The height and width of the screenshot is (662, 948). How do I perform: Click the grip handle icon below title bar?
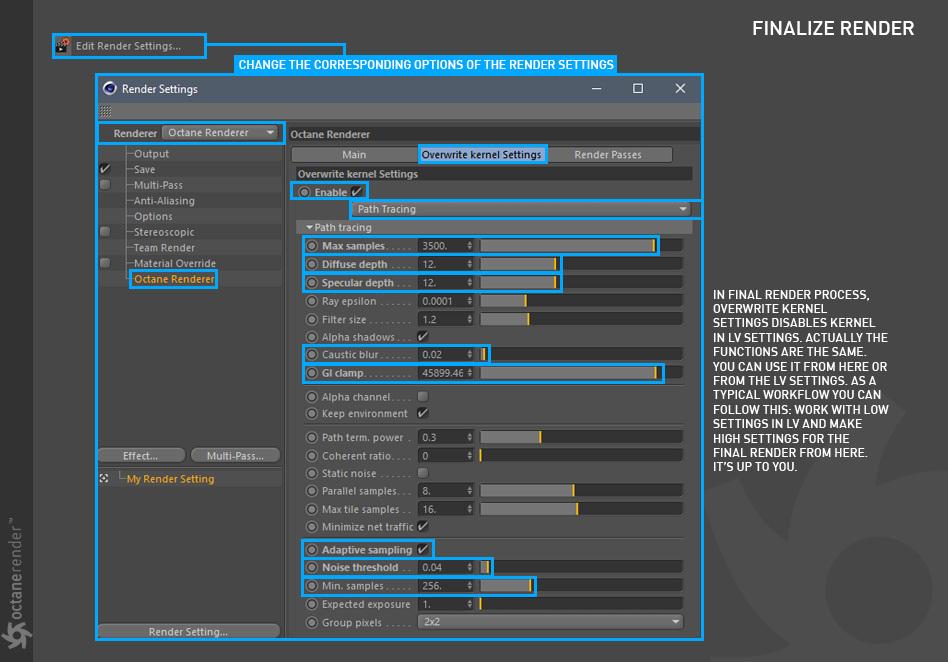point(105,111)
